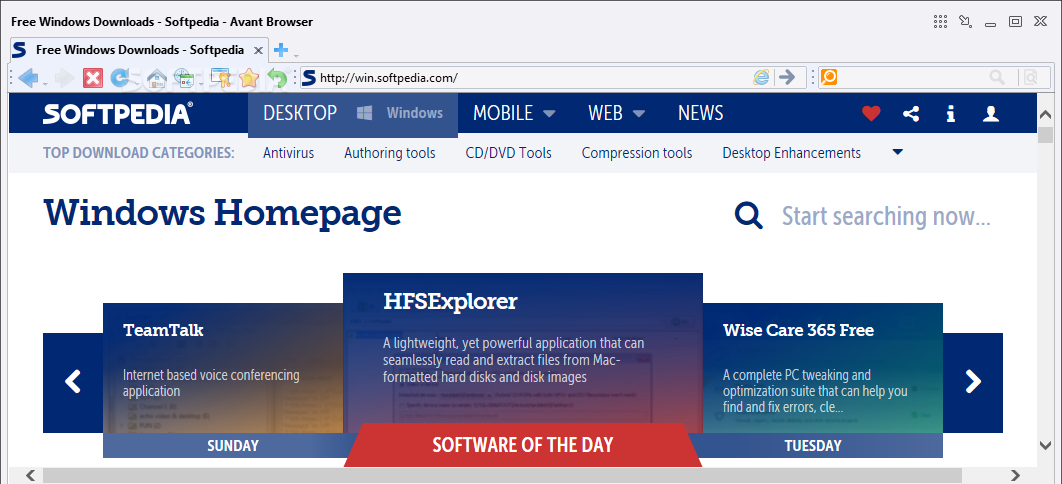Image resolution: width=1062 pixels, height=484 pixels.
Task: Open the Wise Care 365 Free link
Action: [798, 330]
